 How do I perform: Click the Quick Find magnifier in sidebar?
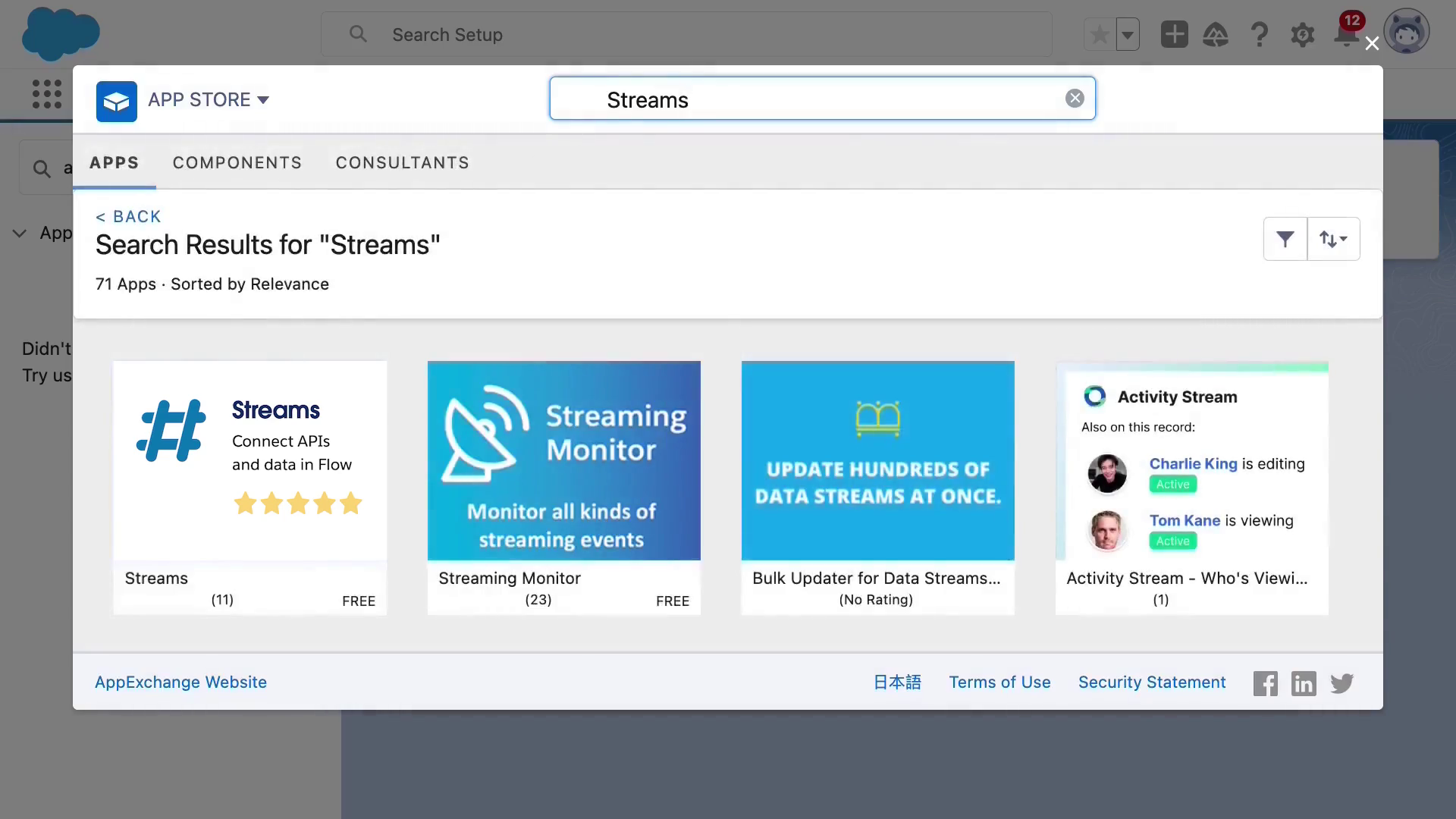tap(42, 168)
